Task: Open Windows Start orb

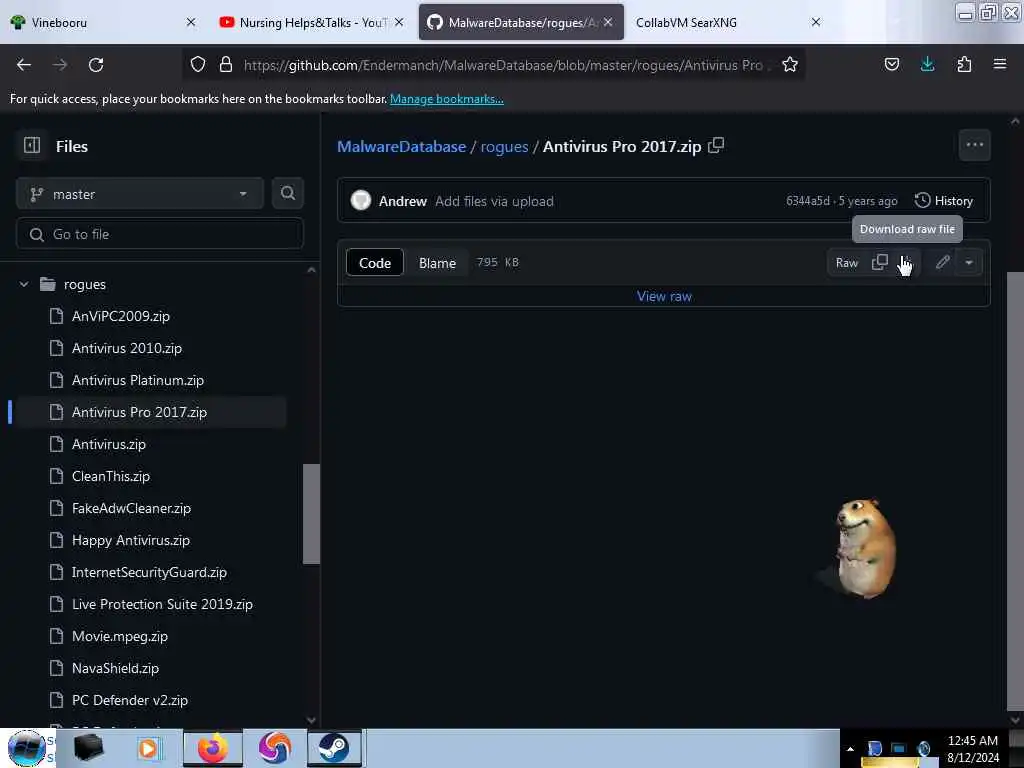Action: click(27, 748)
